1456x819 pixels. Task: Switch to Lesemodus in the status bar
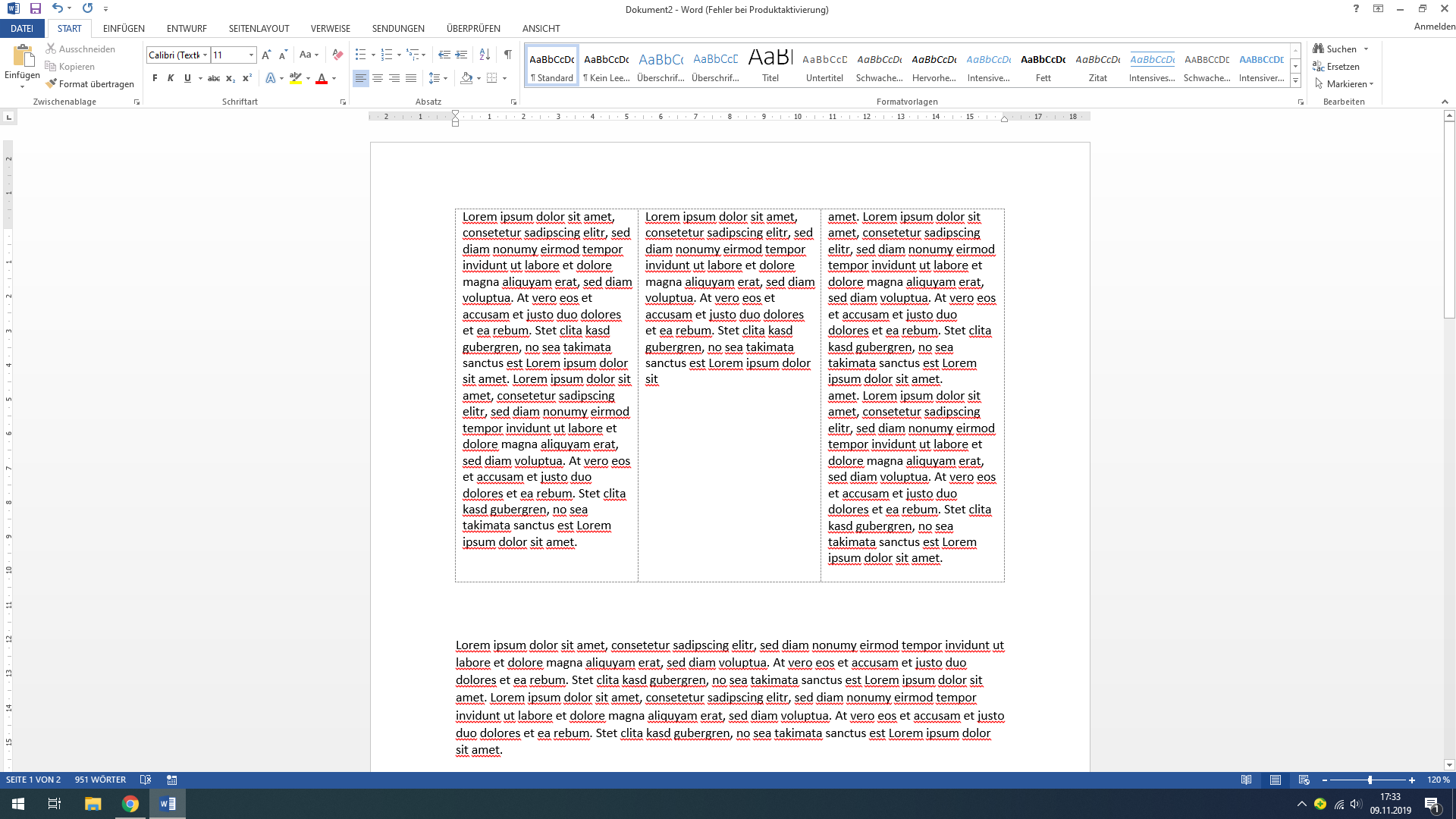pyautogui.click(x=1247, y=780)
